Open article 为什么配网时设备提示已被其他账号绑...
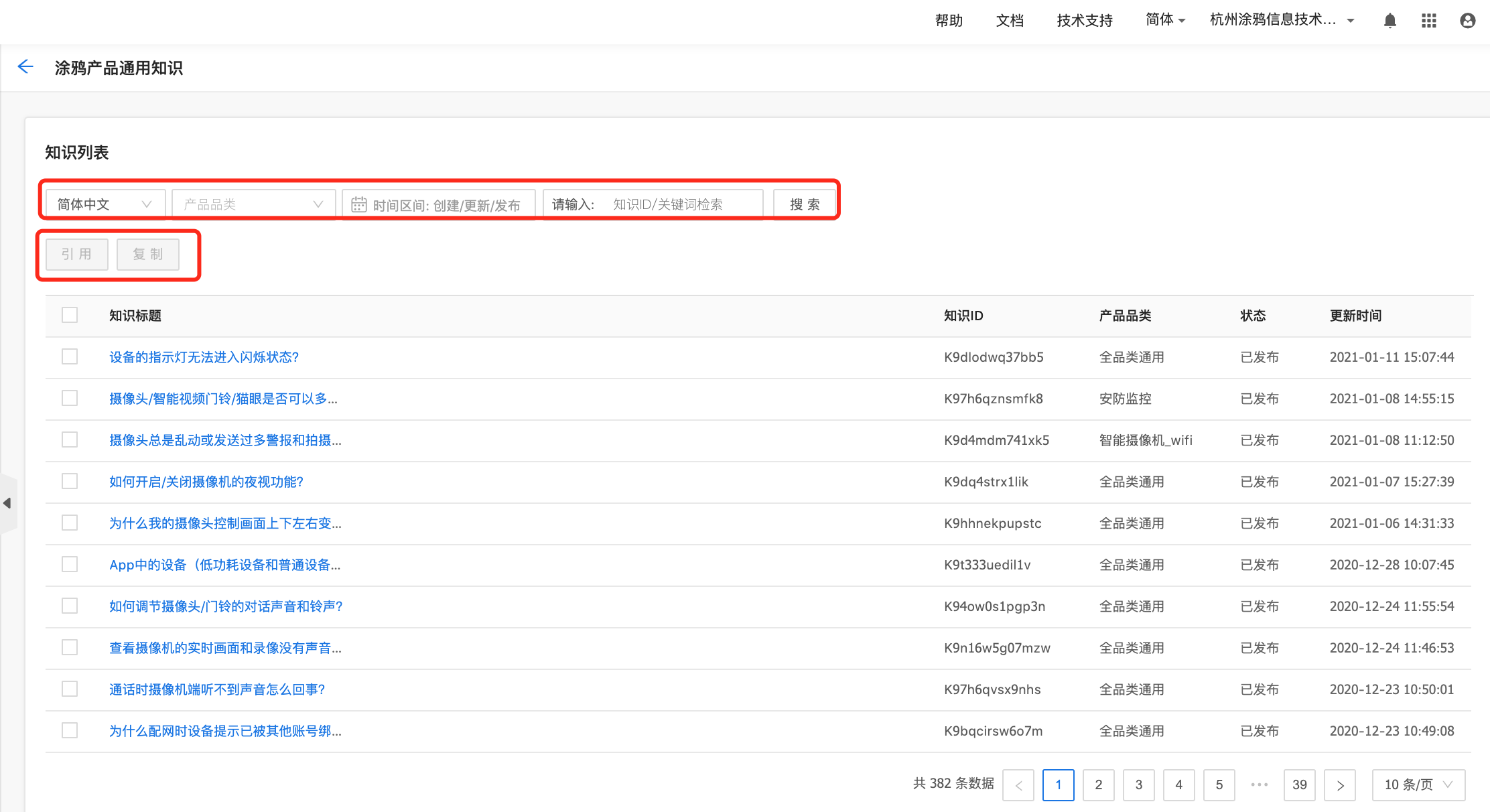The height and width of the screenshot is (812, 1490). [225, 731]
